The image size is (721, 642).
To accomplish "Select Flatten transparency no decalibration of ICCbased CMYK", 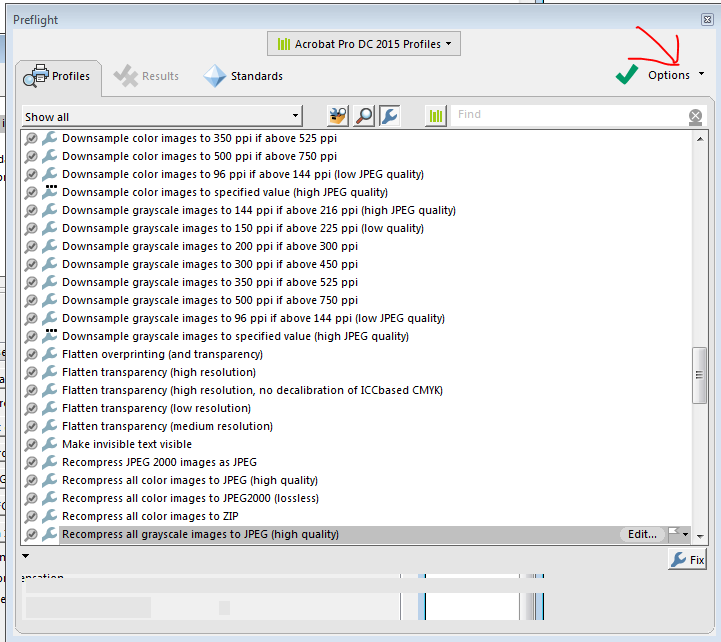I will (252, 390).
